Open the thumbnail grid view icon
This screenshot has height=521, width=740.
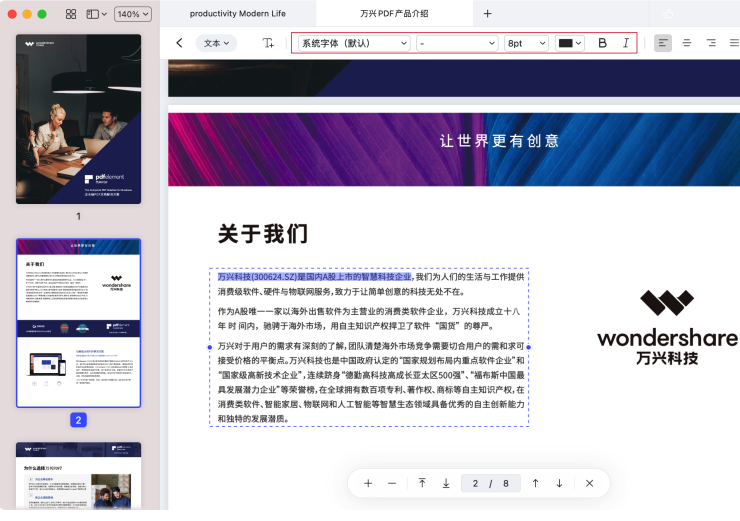[71, 14]
